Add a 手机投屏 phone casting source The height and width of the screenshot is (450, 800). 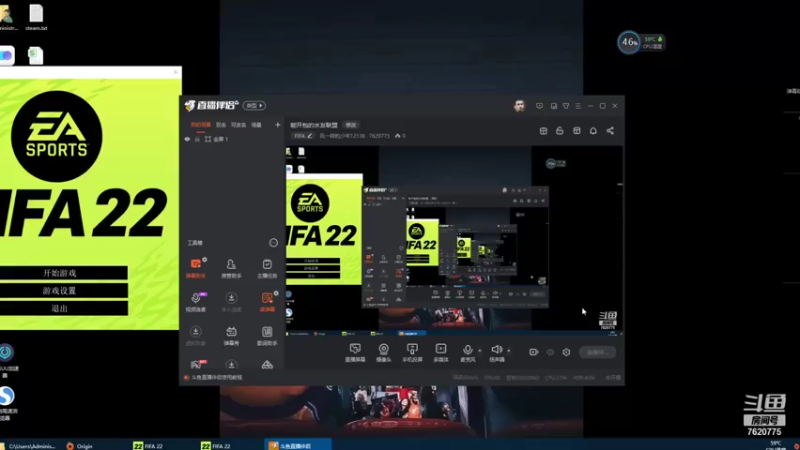pyautogui.click(x=412, y=353)
